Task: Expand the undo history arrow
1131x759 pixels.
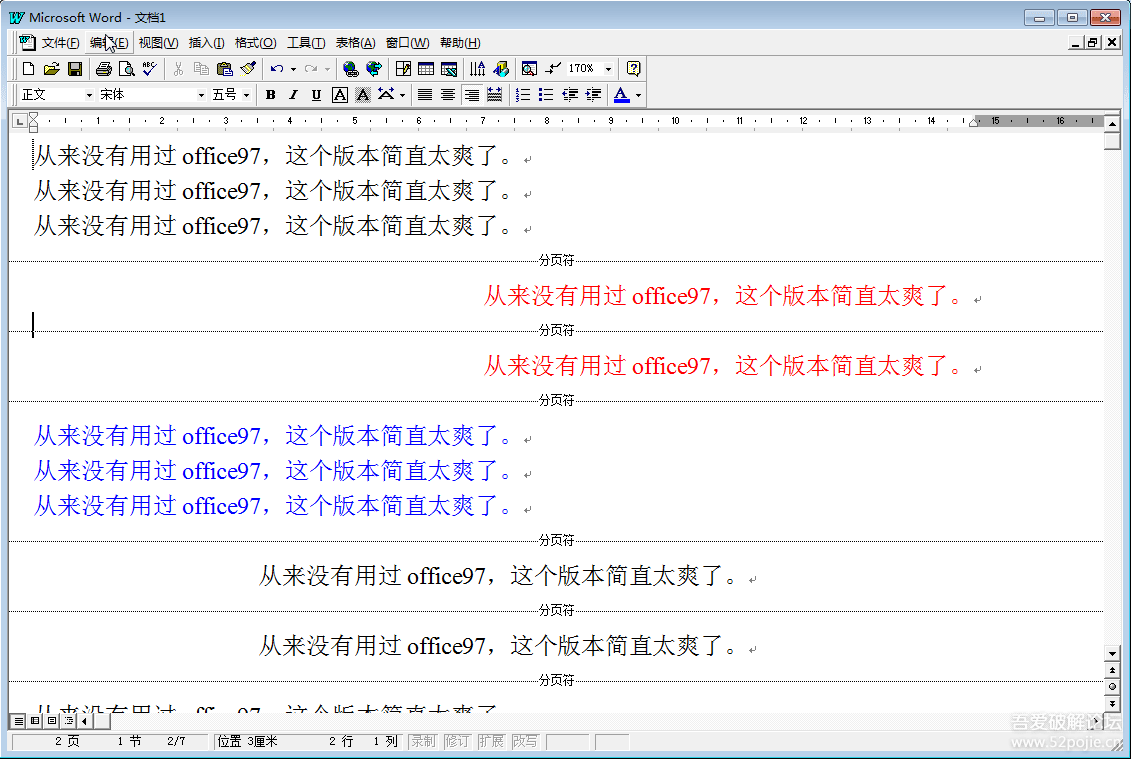Action: pyautogui.click(x=293, y=69)
